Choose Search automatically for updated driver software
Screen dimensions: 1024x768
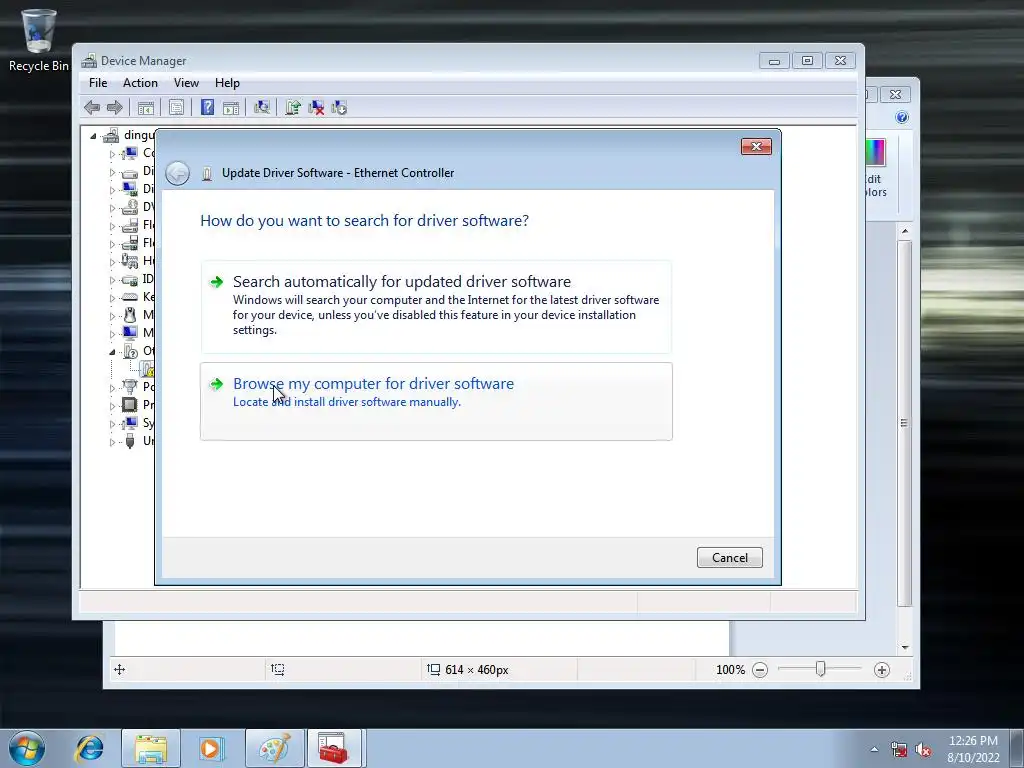(x=436, y=306)
